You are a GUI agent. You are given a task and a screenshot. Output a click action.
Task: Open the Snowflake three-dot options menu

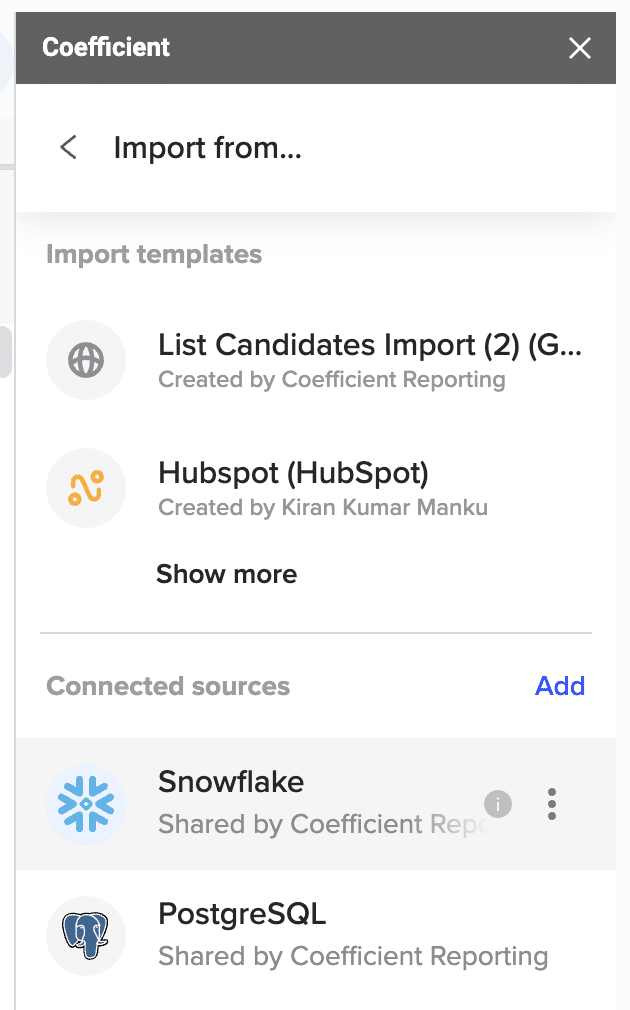[552, 803]
